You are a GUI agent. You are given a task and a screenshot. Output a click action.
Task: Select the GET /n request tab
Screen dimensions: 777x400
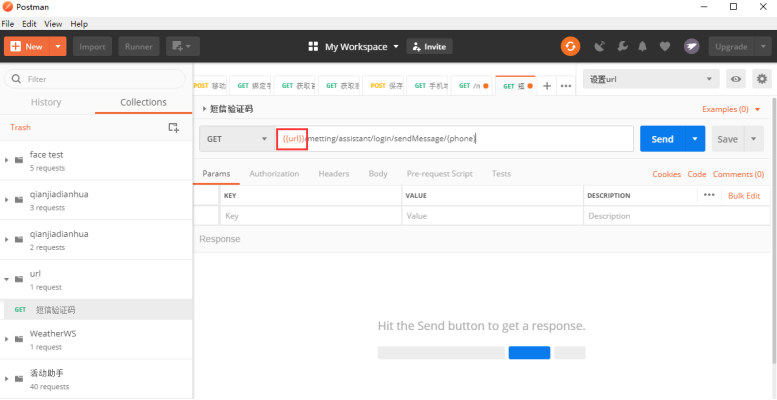pyautogui.click(x=472, y=86)
